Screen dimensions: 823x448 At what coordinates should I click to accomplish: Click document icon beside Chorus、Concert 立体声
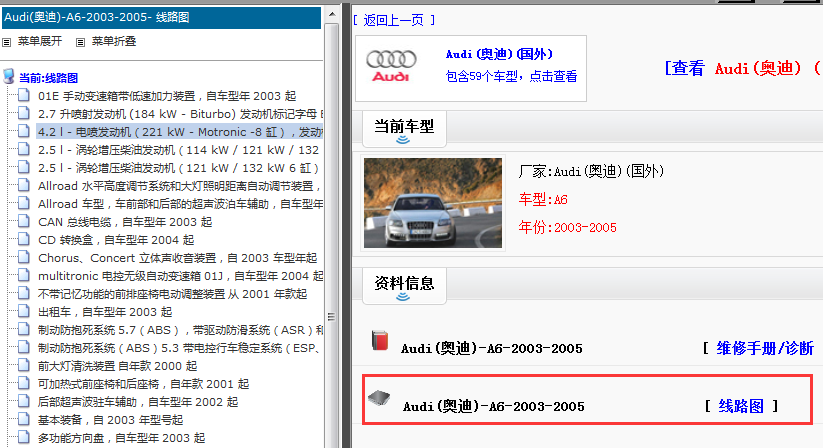[24, 257]
